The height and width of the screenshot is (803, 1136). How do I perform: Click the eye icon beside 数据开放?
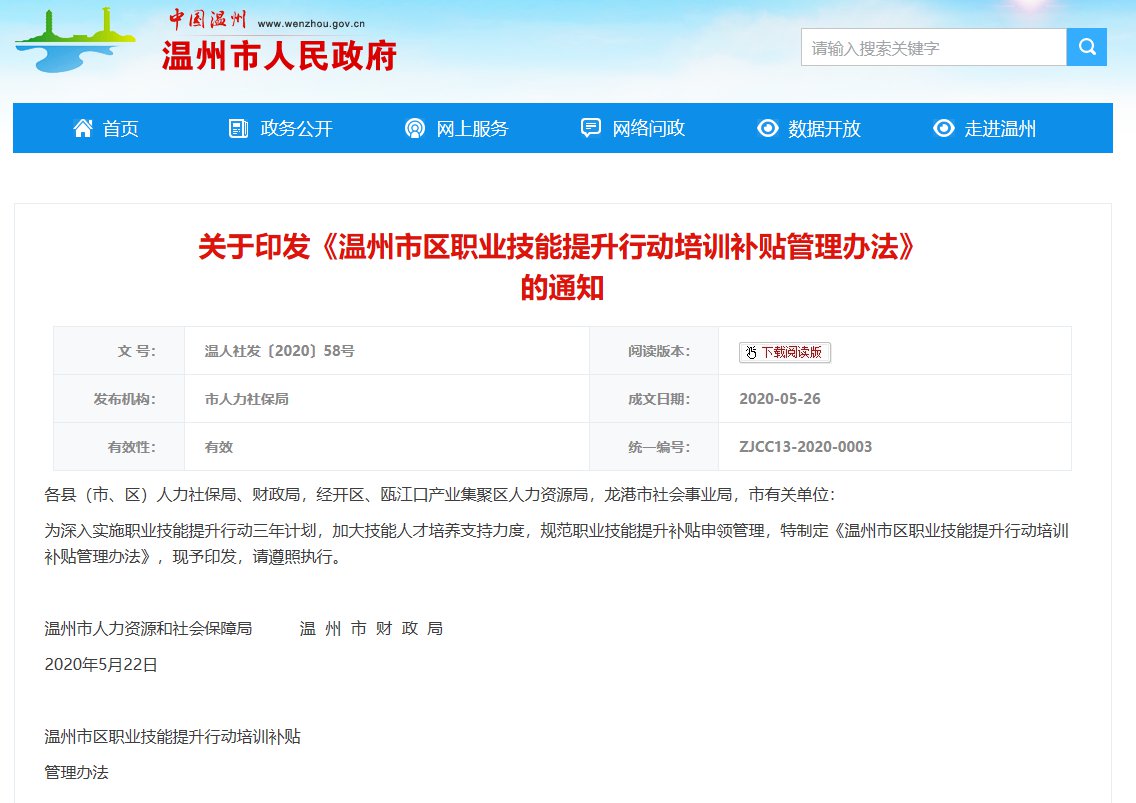[x=767, y=128]
